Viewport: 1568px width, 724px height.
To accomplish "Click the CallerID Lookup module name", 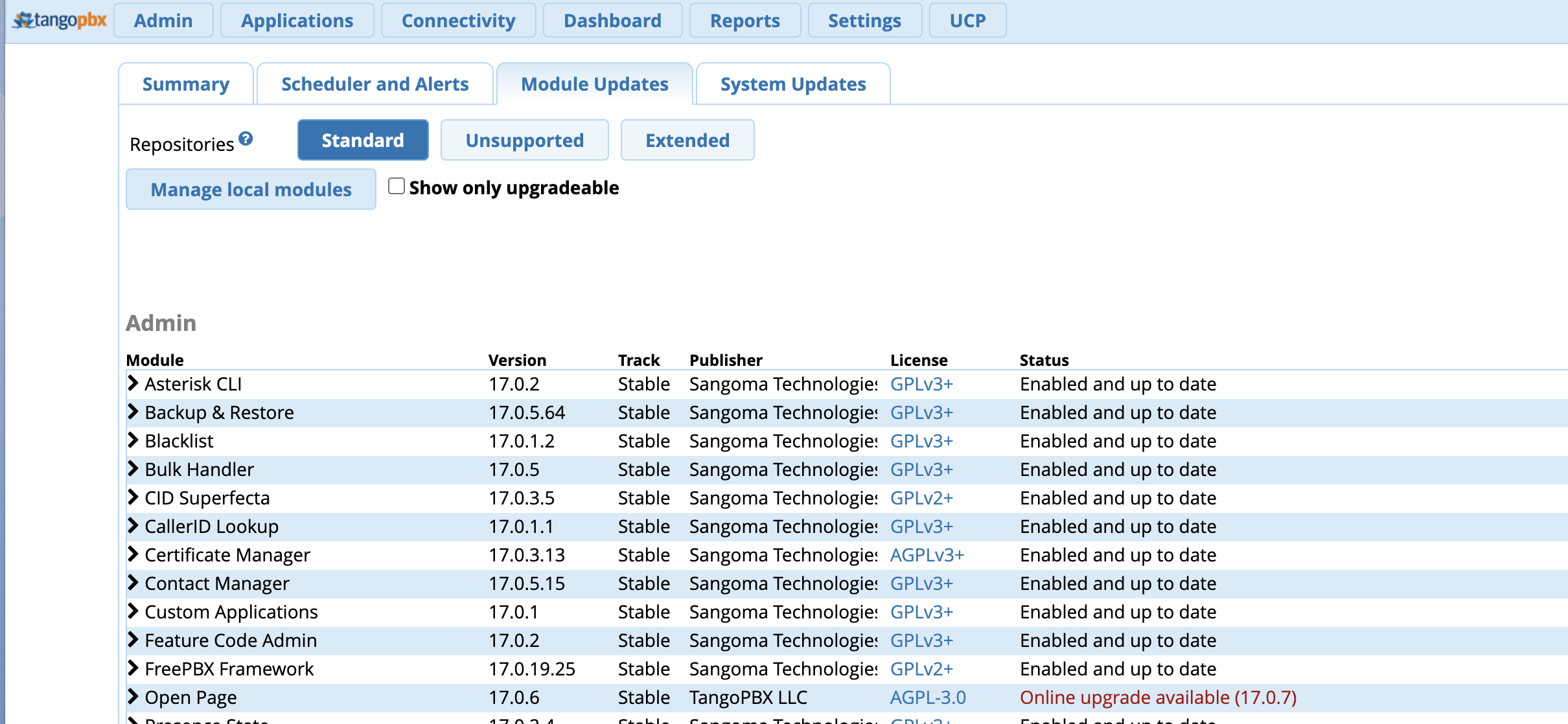I will [212, 526].
